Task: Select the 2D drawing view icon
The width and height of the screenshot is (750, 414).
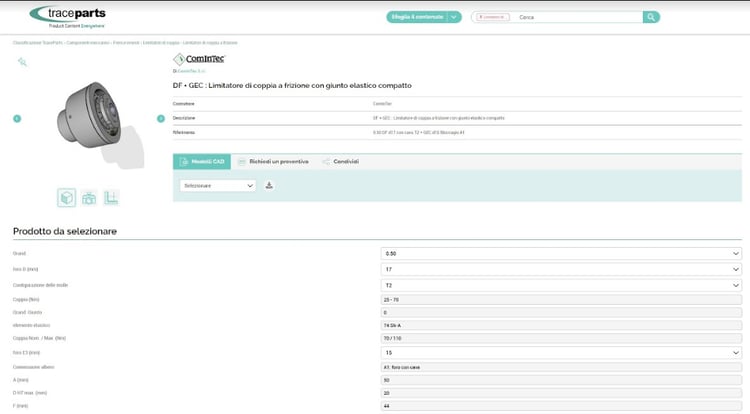Action: [112, 198]
